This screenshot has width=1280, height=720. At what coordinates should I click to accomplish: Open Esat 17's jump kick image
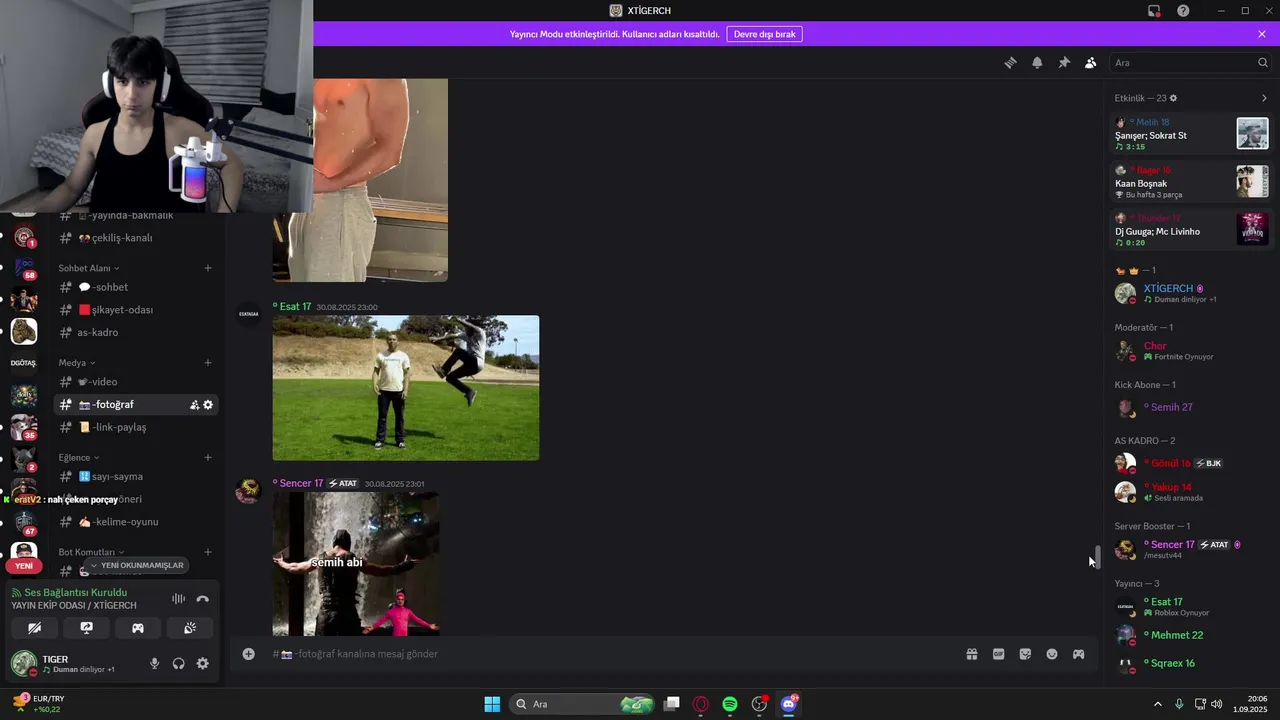pyautogui.click(x=406, y=388)
